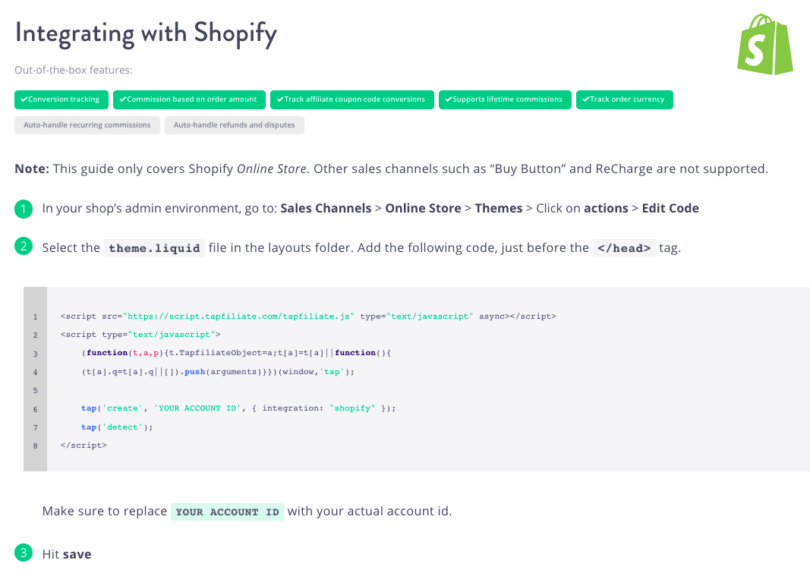Click the step 3 number circle

pyautogui.click(x=23, y=553)
